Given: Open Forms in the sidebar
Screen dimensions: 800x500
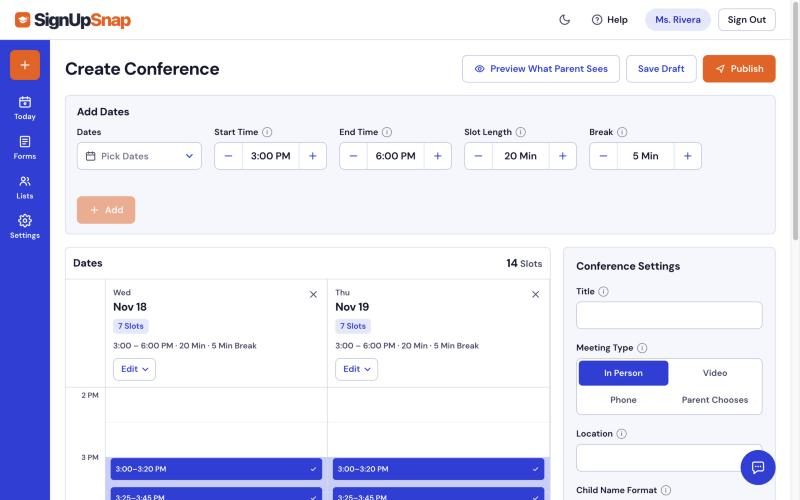Looking at the screenshot, I should click(24, 147).
